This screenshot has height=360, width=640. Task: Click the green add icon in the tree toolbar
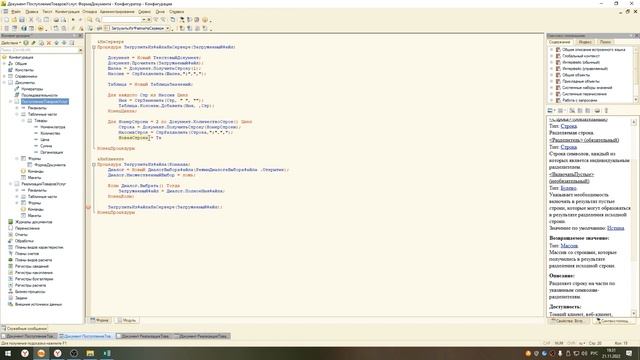pyautogui.click(x=26, y=43)
